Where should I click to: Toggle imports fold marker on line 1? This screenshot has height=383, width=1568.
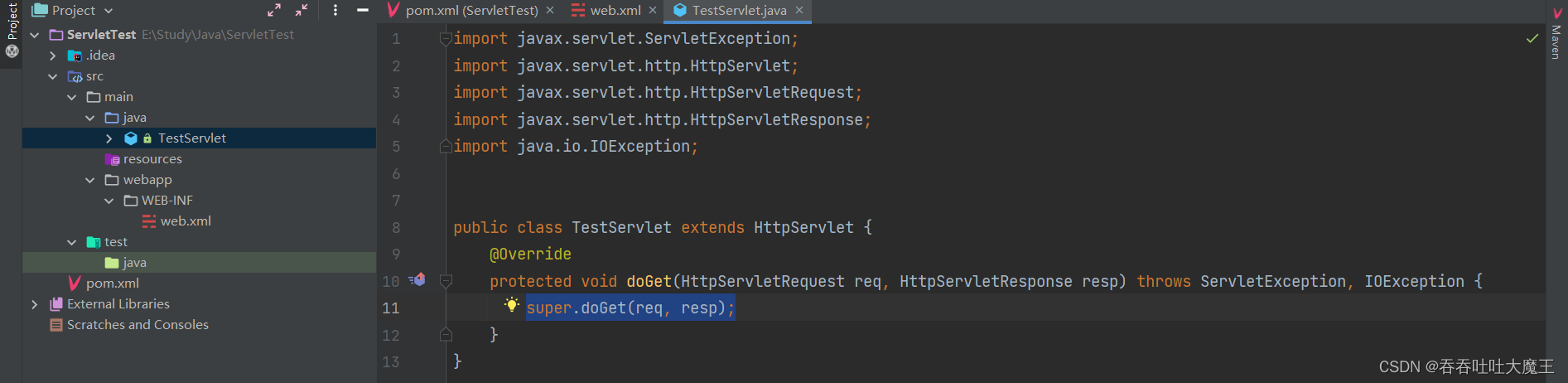pos(446,38)
